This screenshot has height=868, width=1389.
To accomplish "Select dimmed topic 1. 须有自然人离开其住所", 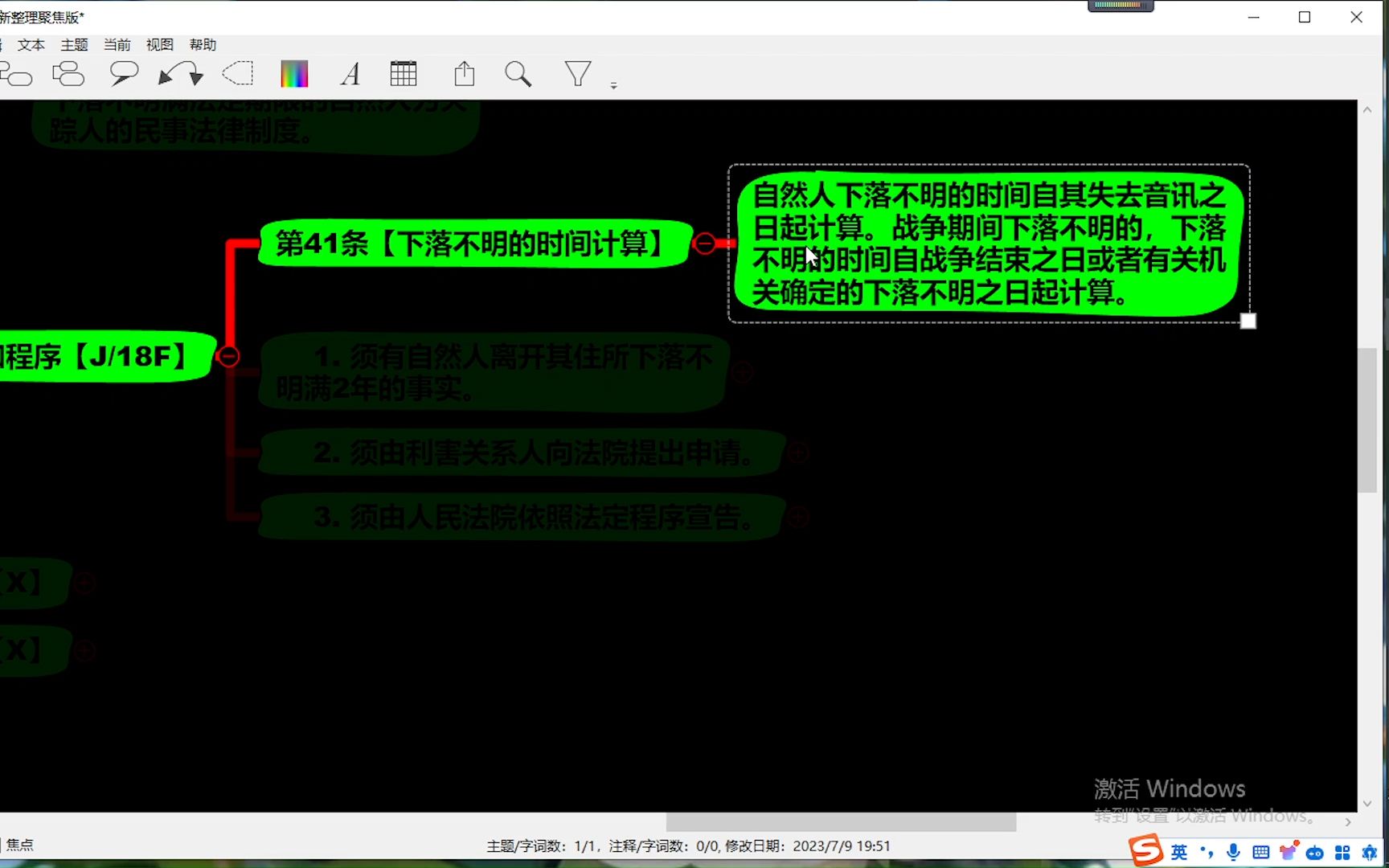I will coord(494,372).
